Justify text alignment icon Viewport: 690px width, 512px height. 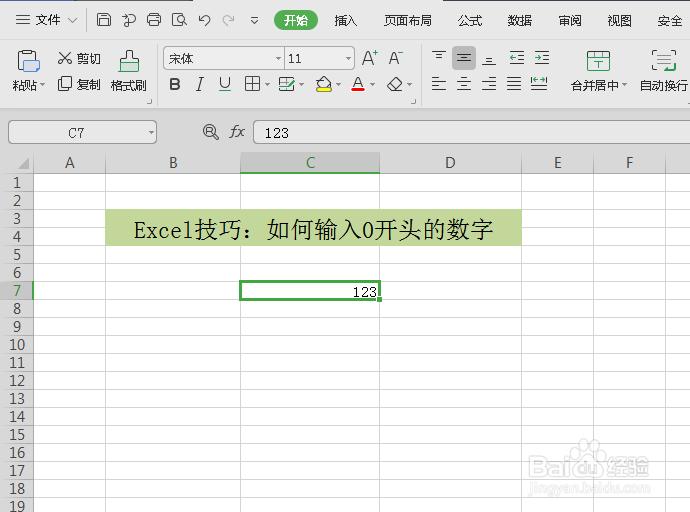point(514,84)
